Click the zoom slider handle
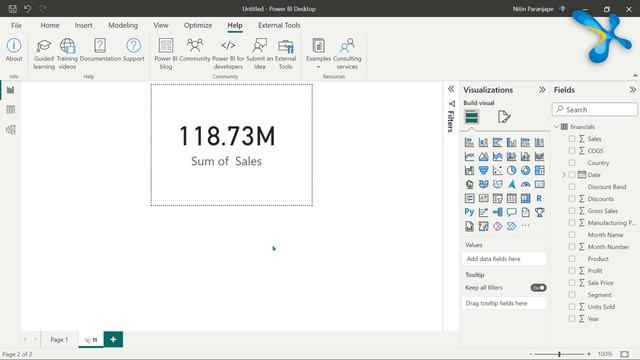The image size is (640, 360). click(x=559, y=354)
